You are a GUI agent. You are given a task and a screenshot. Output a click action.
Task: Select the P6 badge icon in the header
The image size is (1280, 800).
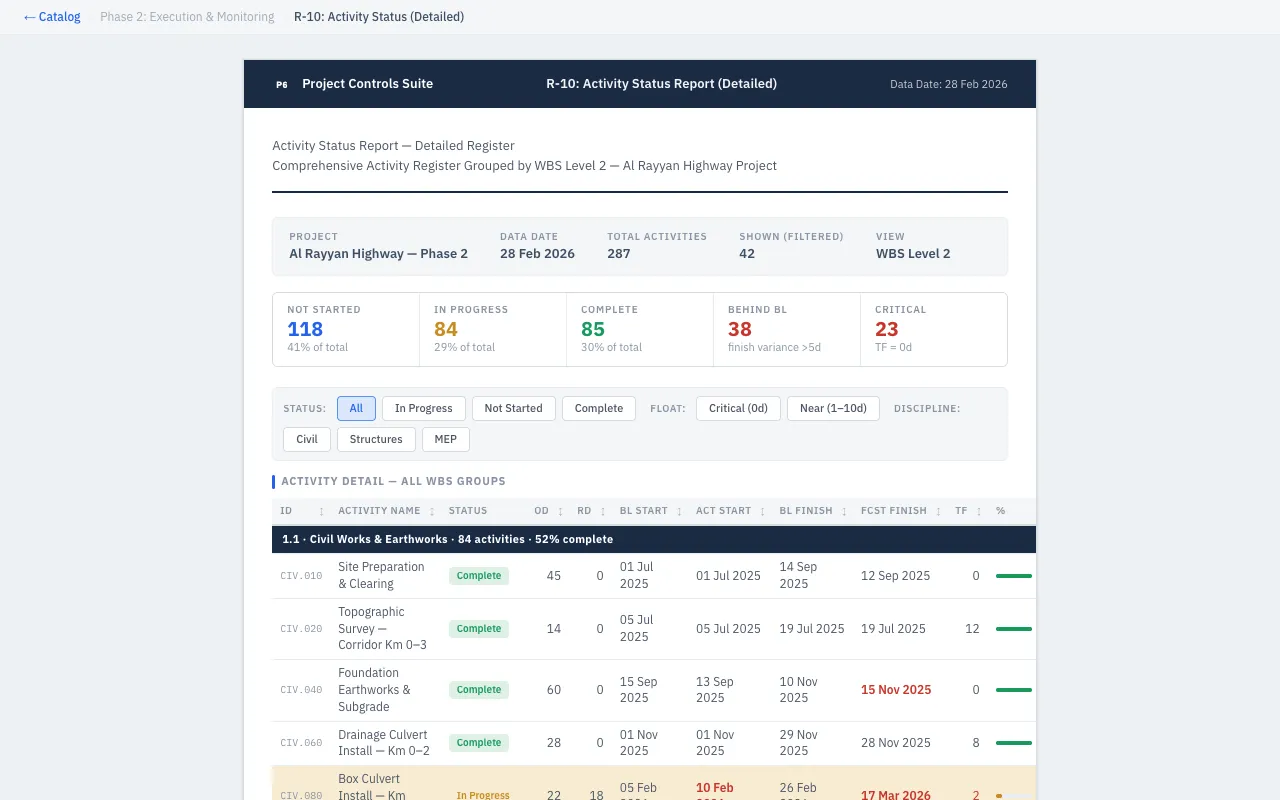point(282,84)
